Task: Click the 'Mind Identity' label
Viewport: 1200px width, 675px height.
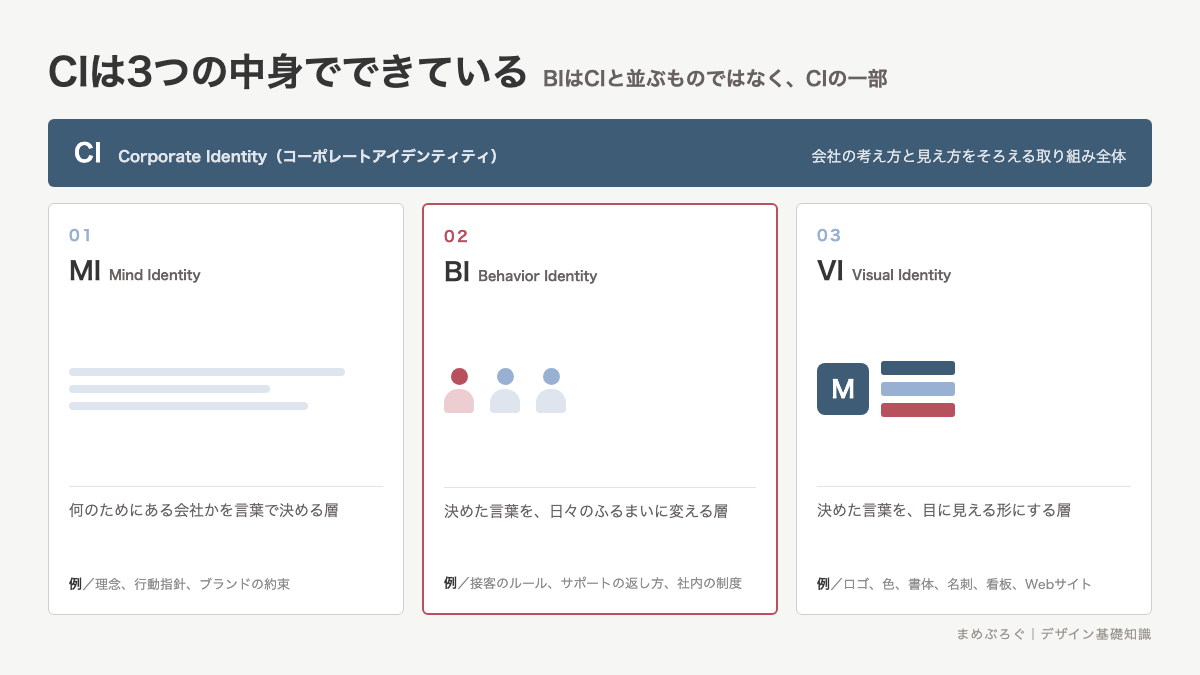Action: pyautogui.click(x=155, y=275)
